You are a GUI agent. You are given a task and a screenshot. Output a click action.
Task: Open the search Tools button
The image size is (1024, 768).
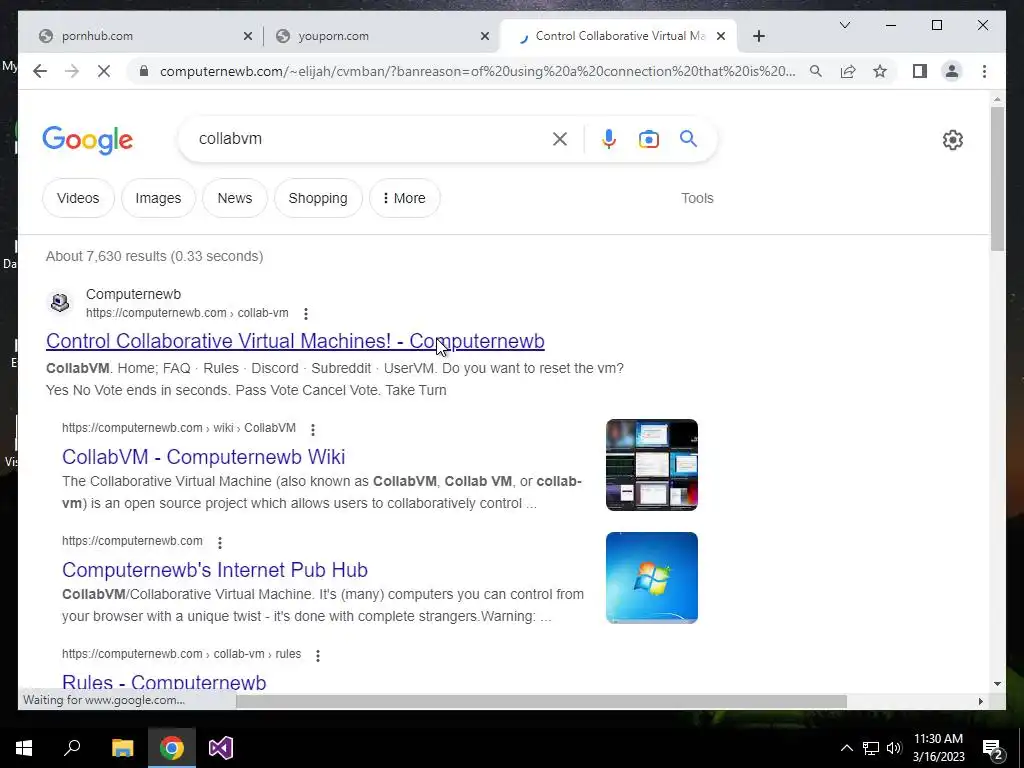[x=697, y=198]
